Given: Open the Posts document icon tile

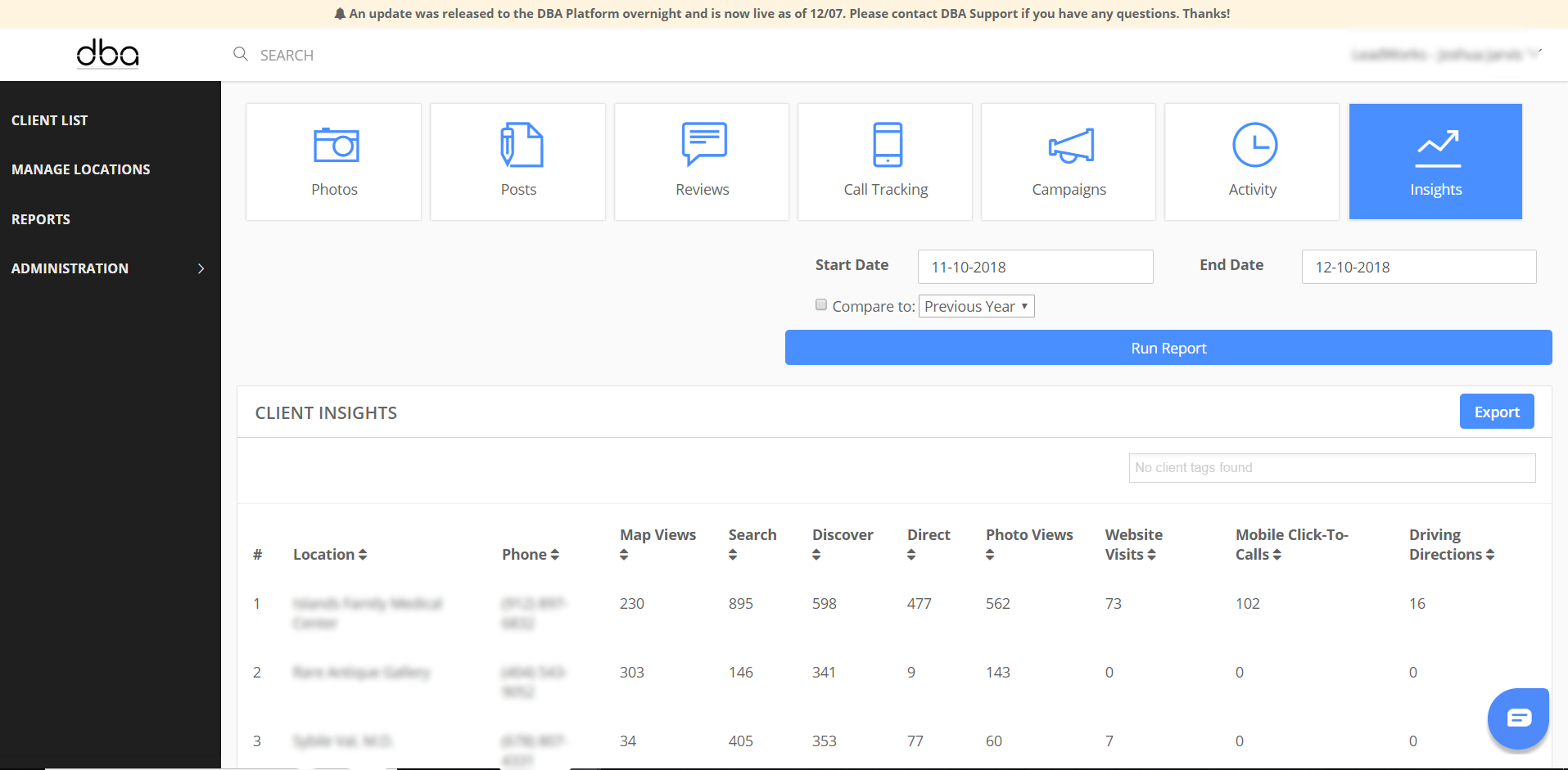Looking at the screenshot, I should [x=518, y=161].
